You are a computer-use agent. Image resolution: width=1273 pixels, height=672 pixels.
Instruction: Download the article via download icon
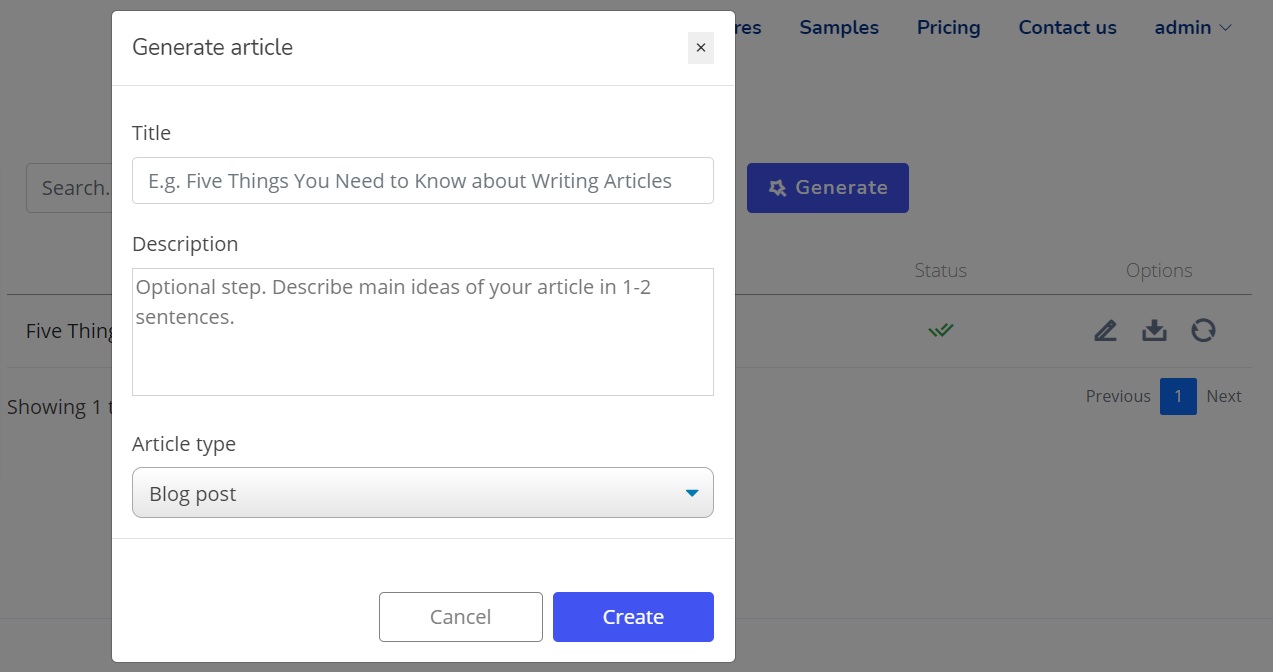1154,330
